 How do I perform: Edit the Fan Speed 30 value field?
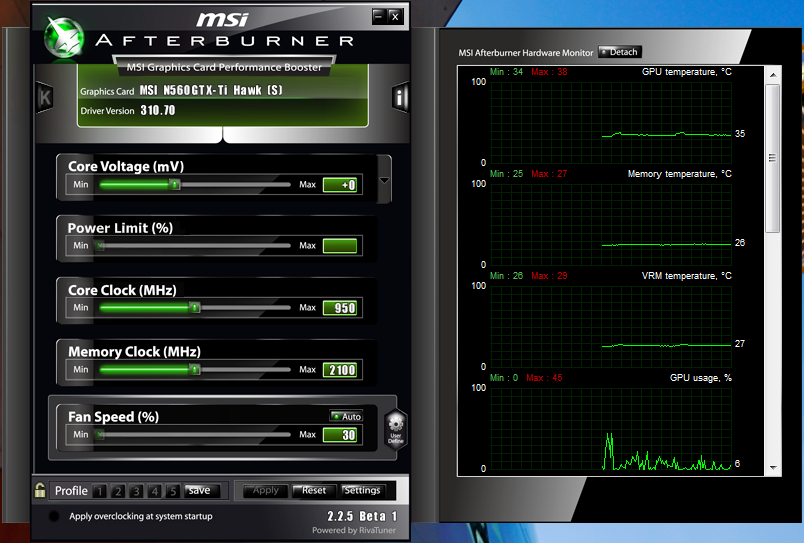340,435
